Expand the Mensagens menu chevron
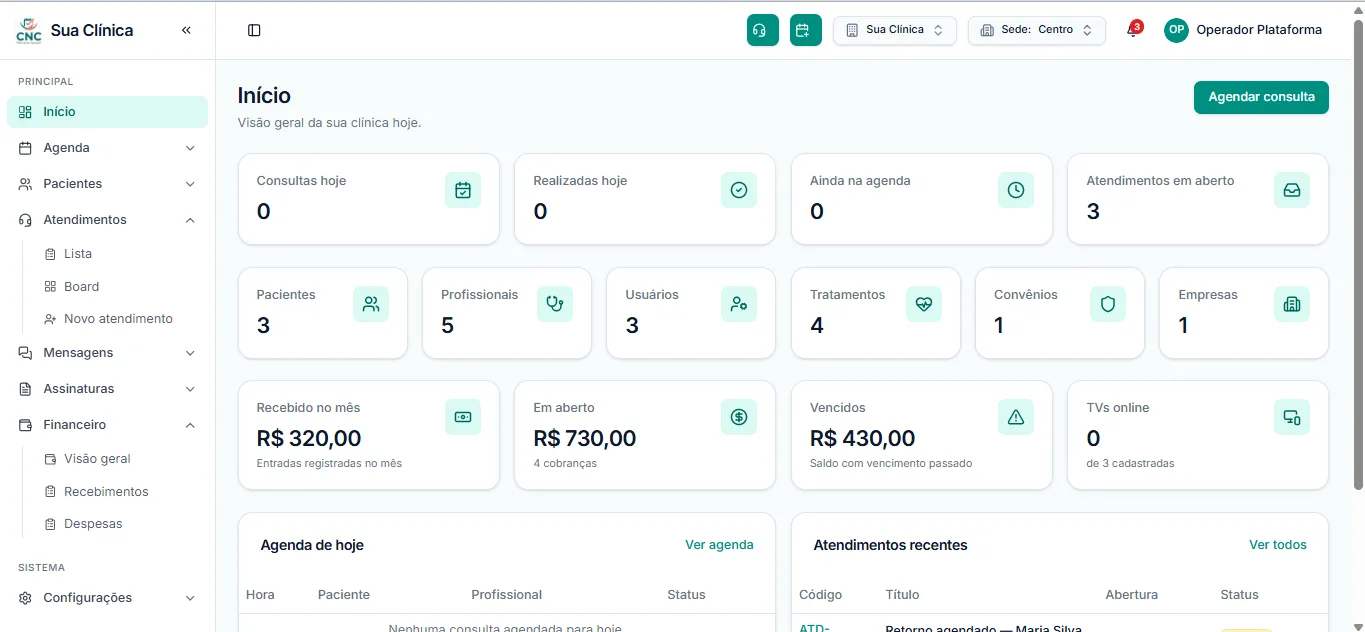 click(x=190, y=353)
